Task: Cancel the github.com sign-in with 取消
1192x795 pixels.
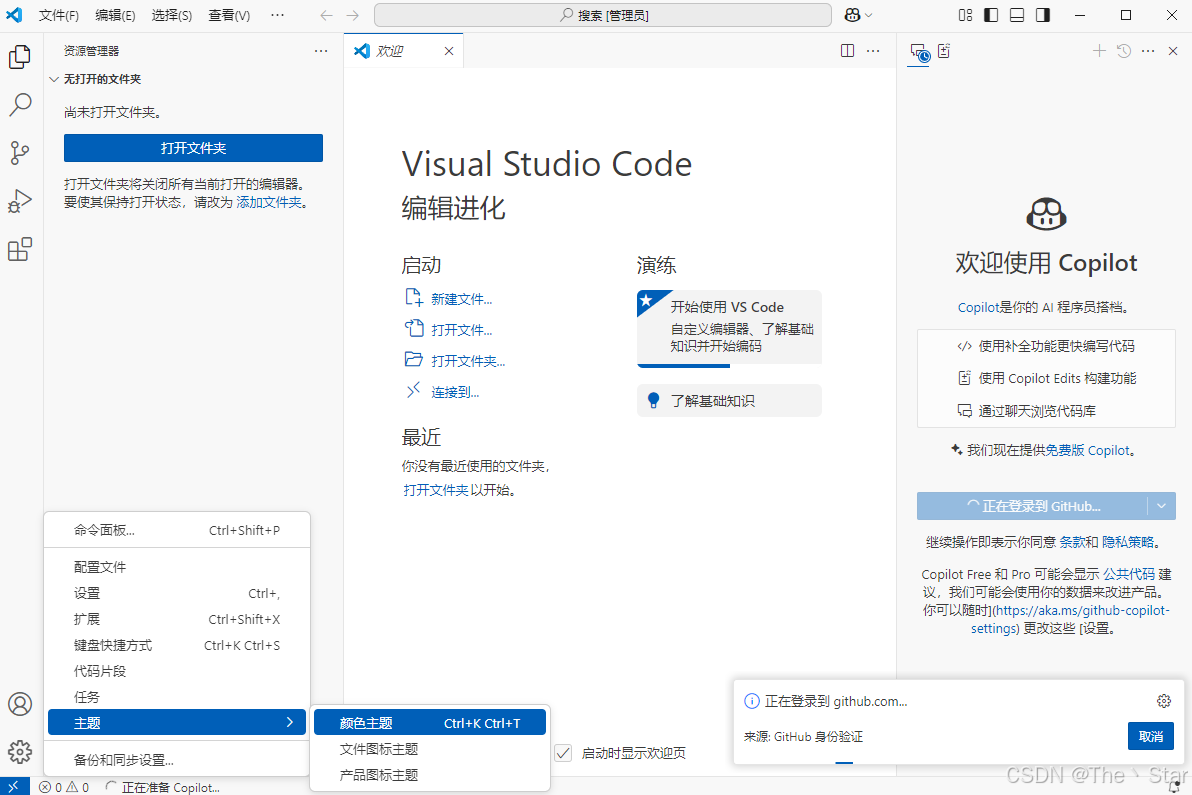Action: pos(1151,736)
